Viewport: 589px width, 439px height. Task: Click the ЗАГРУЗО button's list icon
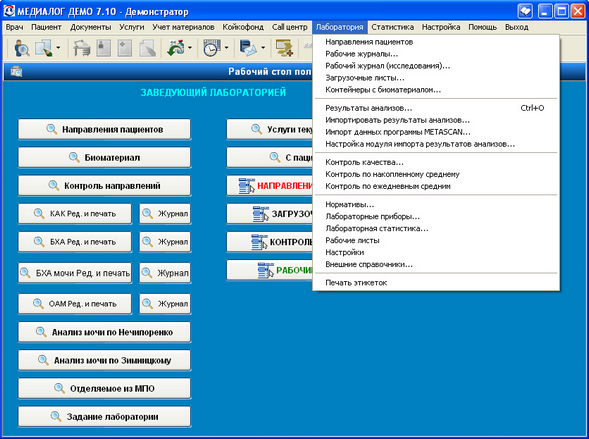coord(261,214)
